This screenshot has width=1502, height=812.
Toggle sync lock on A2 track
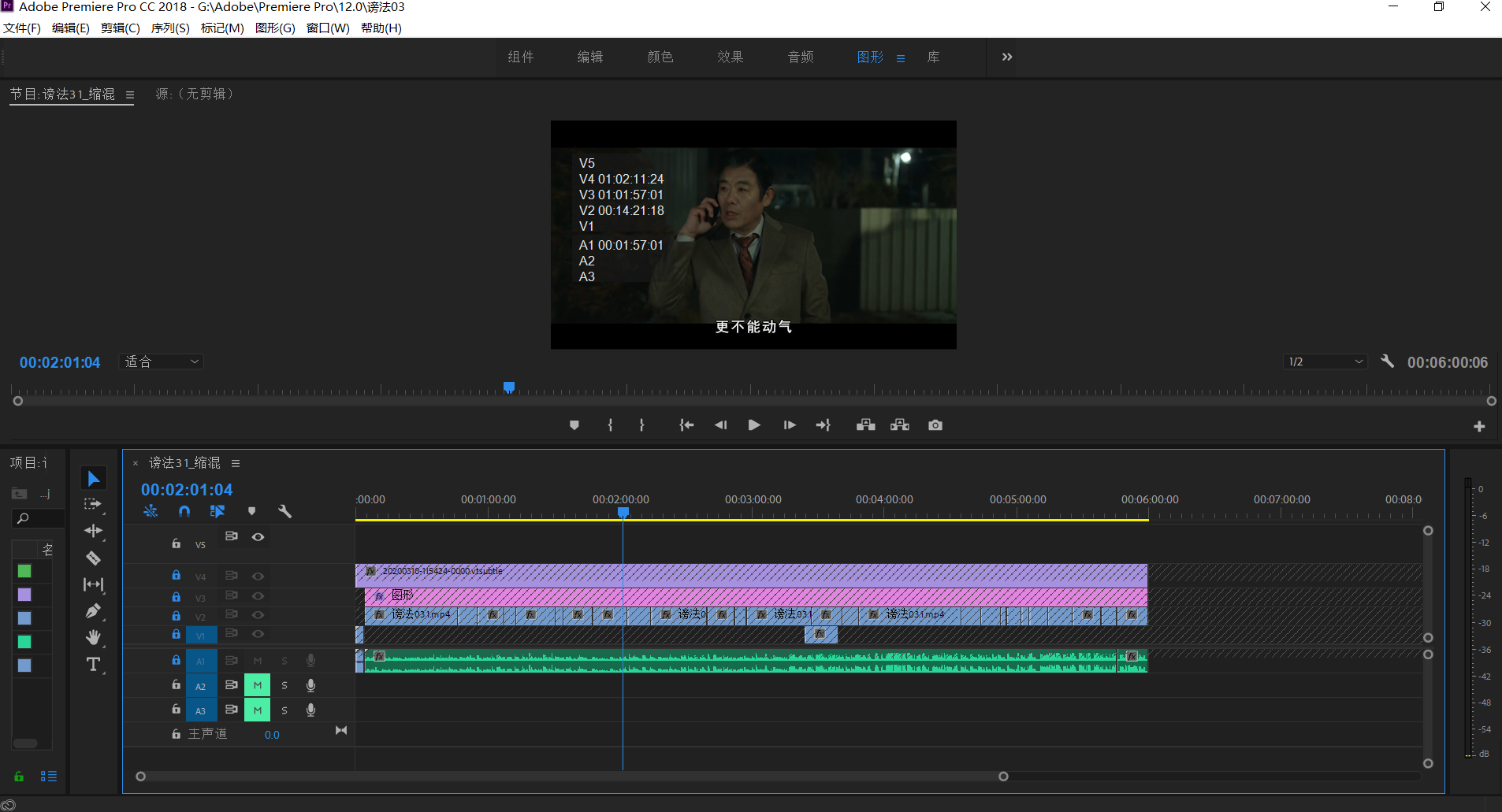[232, 685]
